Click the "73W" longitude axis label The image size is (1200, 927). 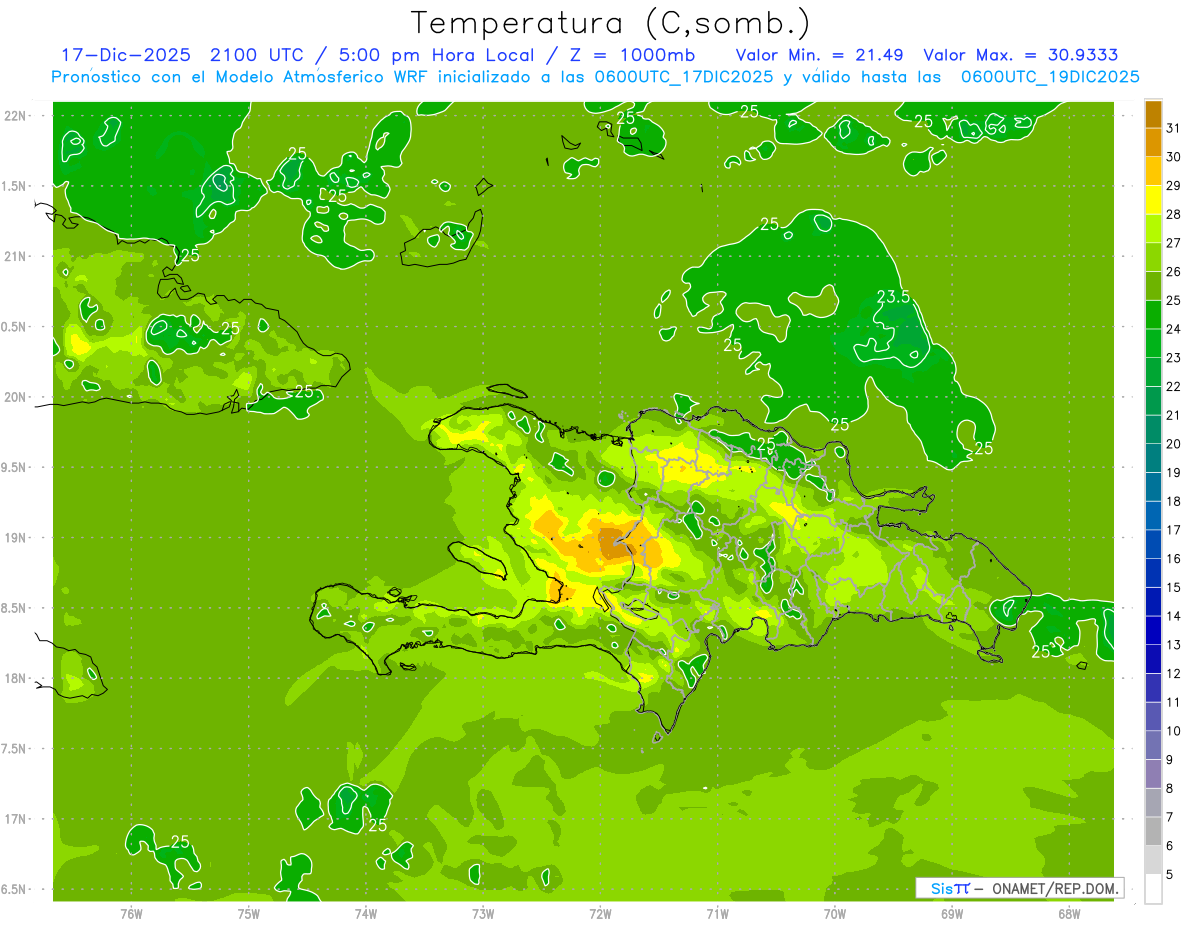click(x=483, y=913)
